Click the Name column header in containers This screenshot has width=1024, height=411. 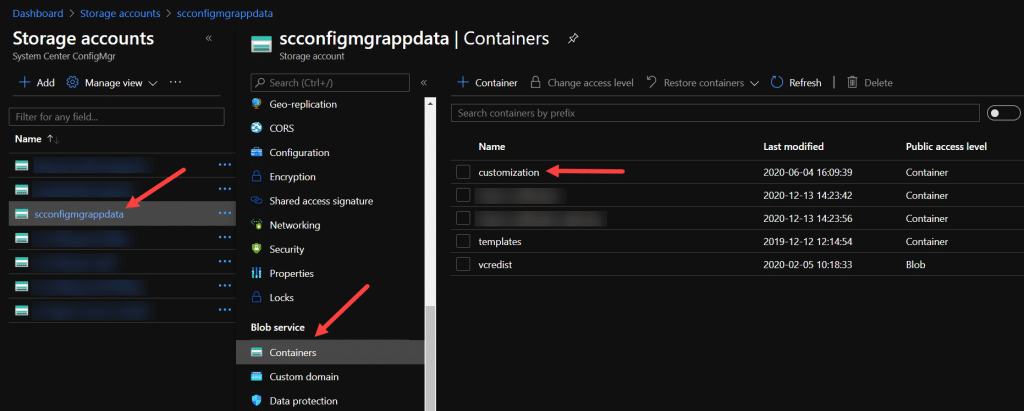[x=491, y=146]
